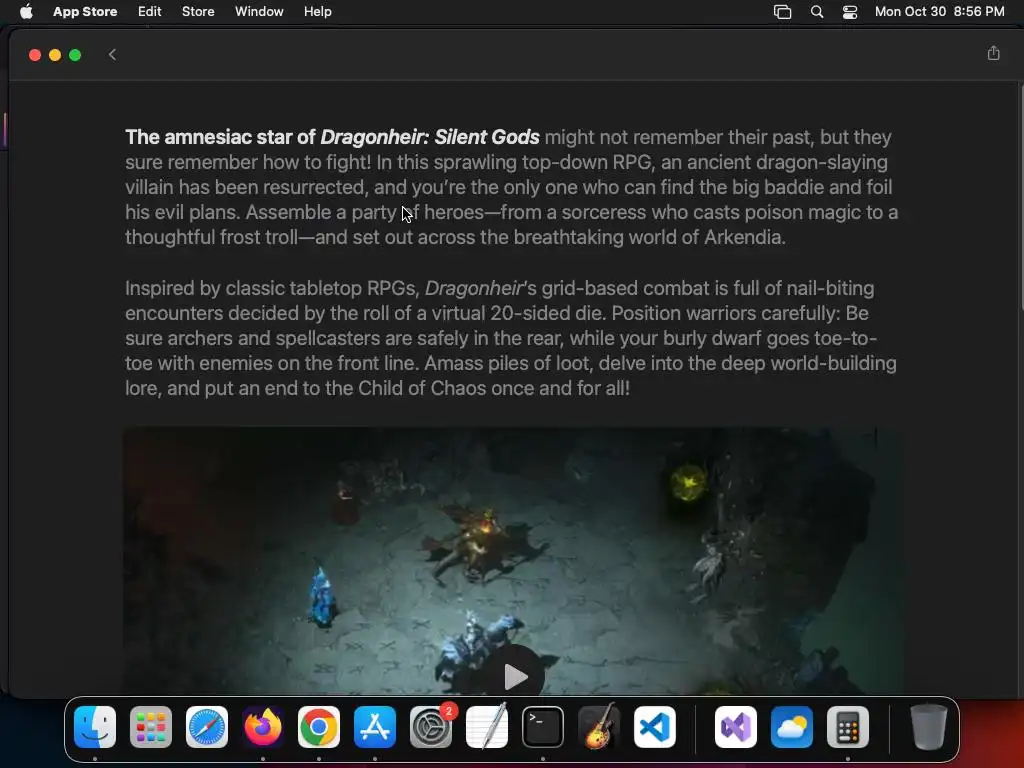Maximize the App Store window with green button

[x=75, y=55]
